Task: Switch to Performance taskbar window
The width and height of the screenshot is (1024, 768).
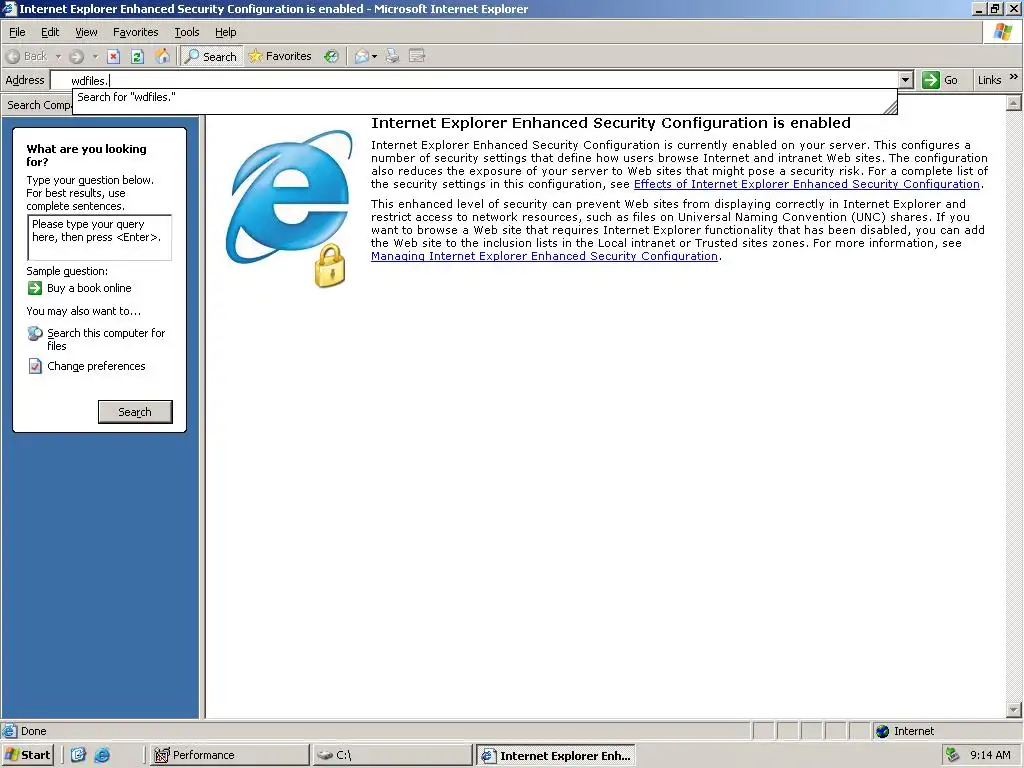Action: tap(229, 755)
